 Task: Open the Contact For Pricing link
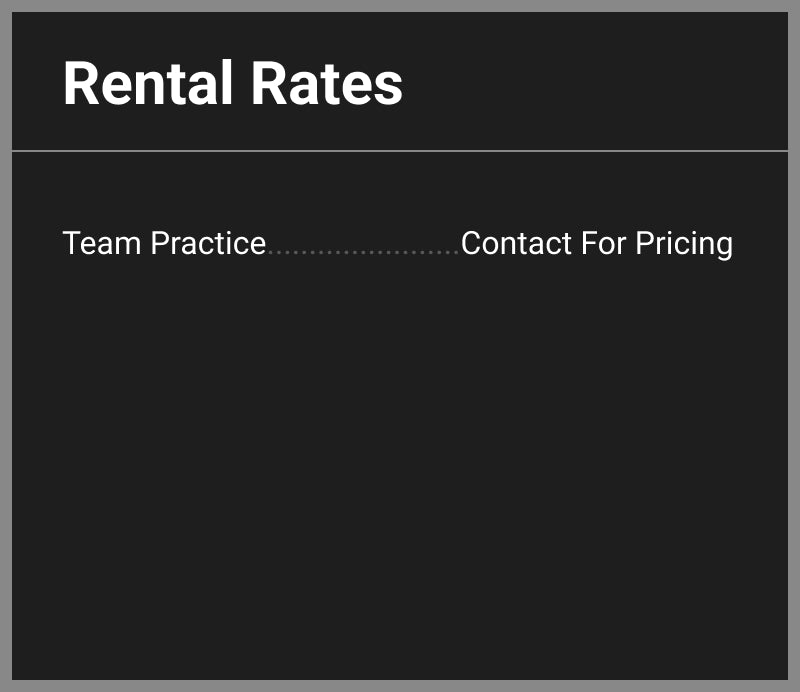(596, 243)
